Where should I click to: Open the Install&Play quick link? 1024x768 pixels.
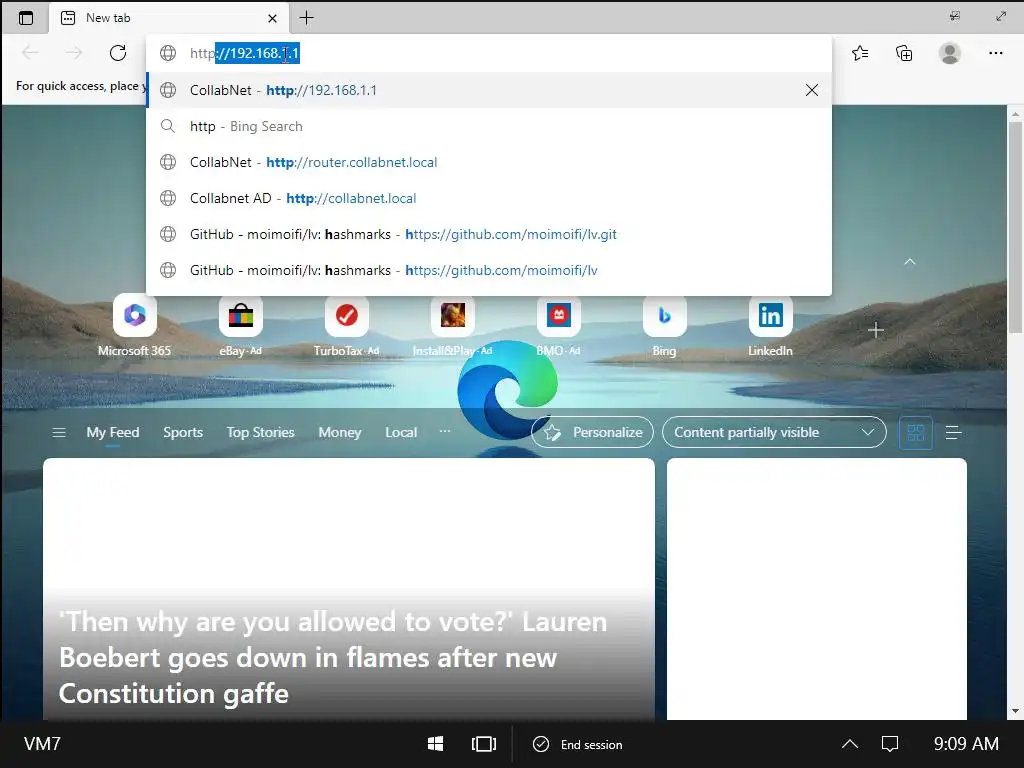tap(453, 326)
